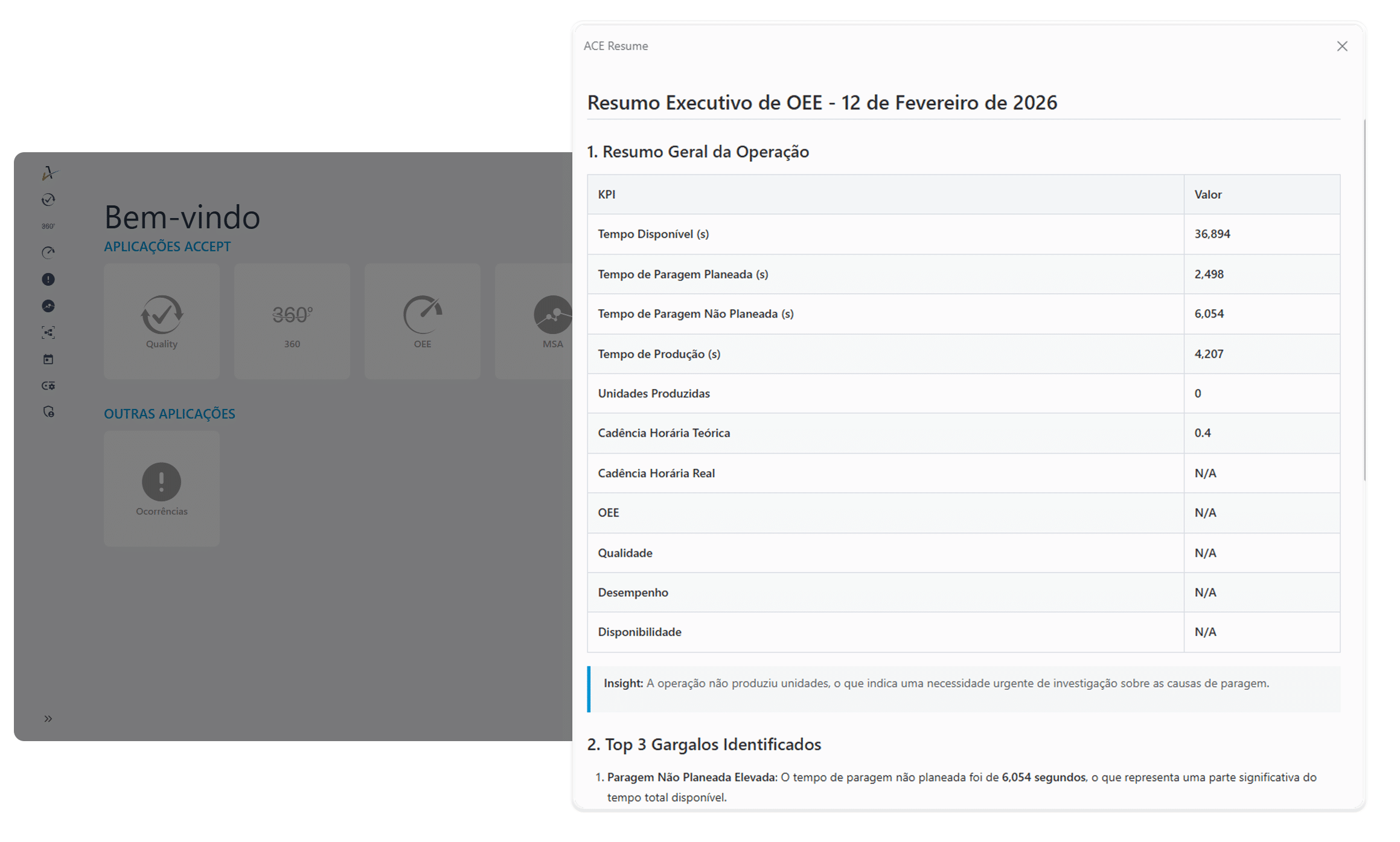Viewport: 1400px width, 842px height.
Task: Open MSA chart icon in sidebar
Action: tap(48, 306)
